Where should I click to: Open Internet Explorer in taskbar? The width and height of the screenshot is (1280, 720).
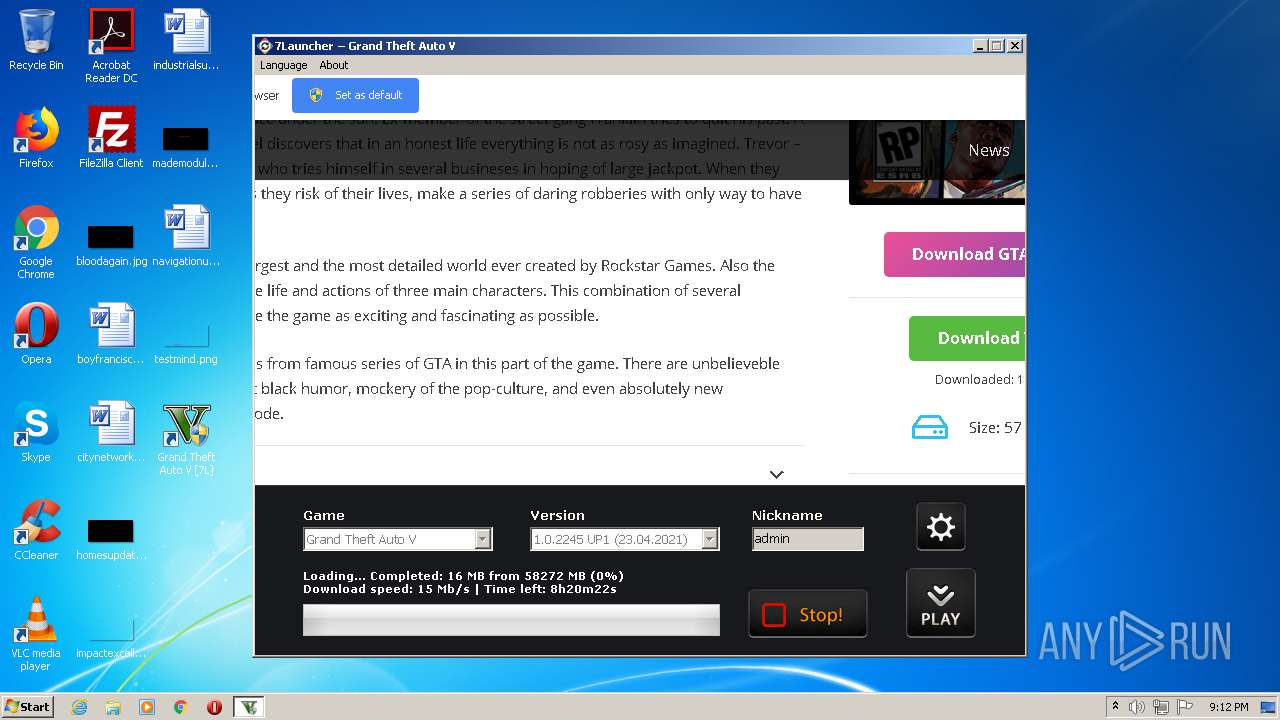click(79, 707)
